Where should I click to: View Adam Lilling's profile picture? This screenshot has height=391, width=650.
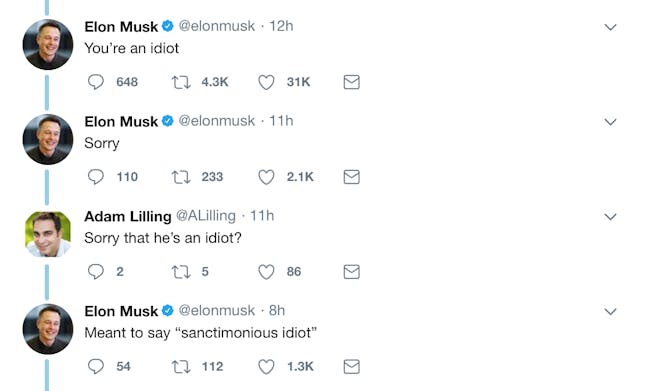click(x=48, y=234)
